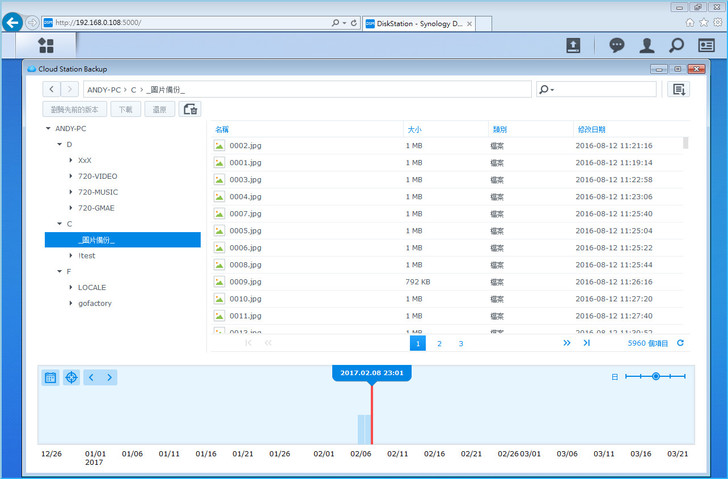Image resolution: width=728 pixels, height=479 pixels.
Task: Open the calendar date picker on timeline
Action: [x=50, y=377]
